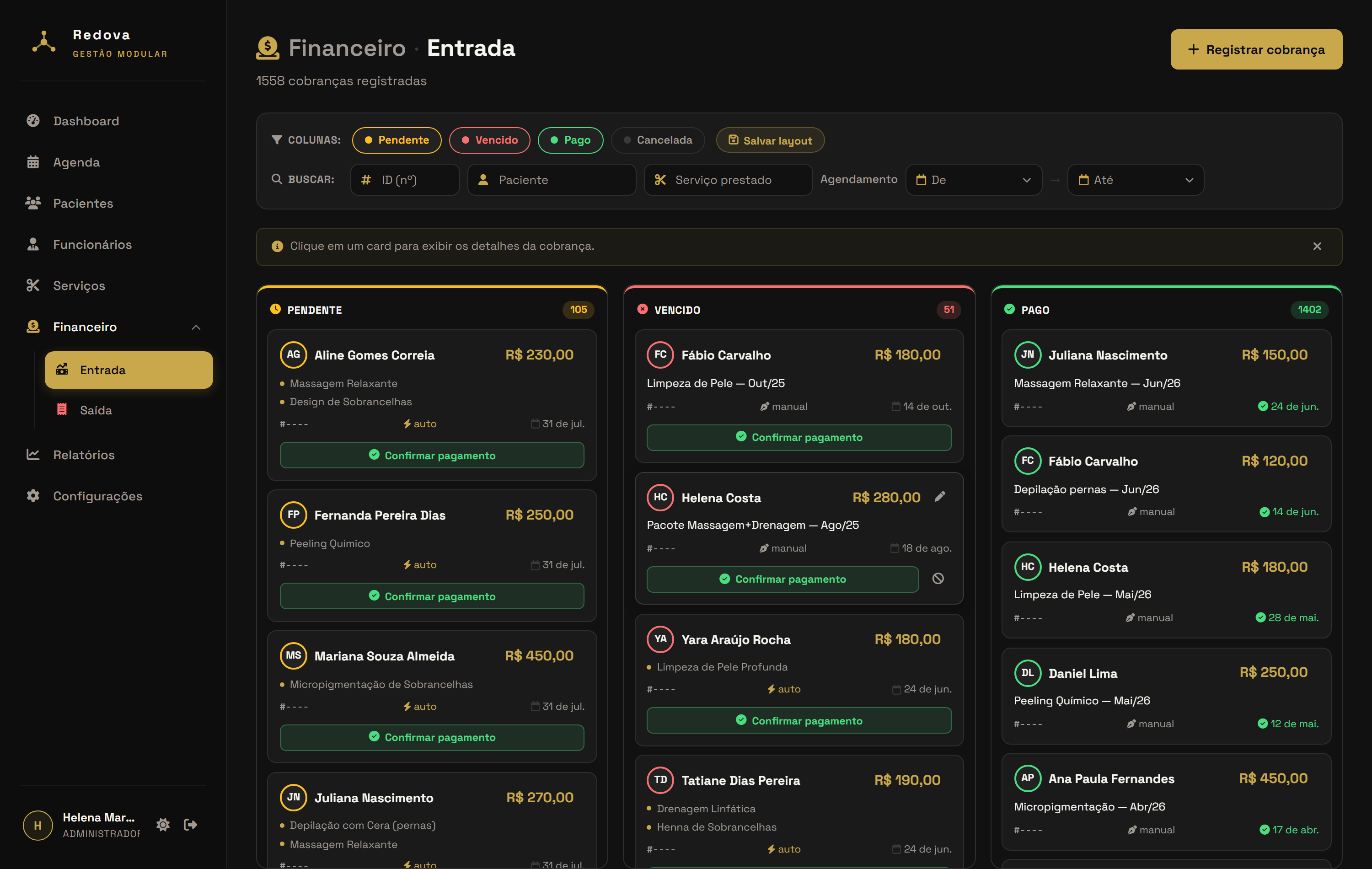Select the Saída submenu item
The height and width of the screenshot is (869, 1372).
[x=129, y=410]
